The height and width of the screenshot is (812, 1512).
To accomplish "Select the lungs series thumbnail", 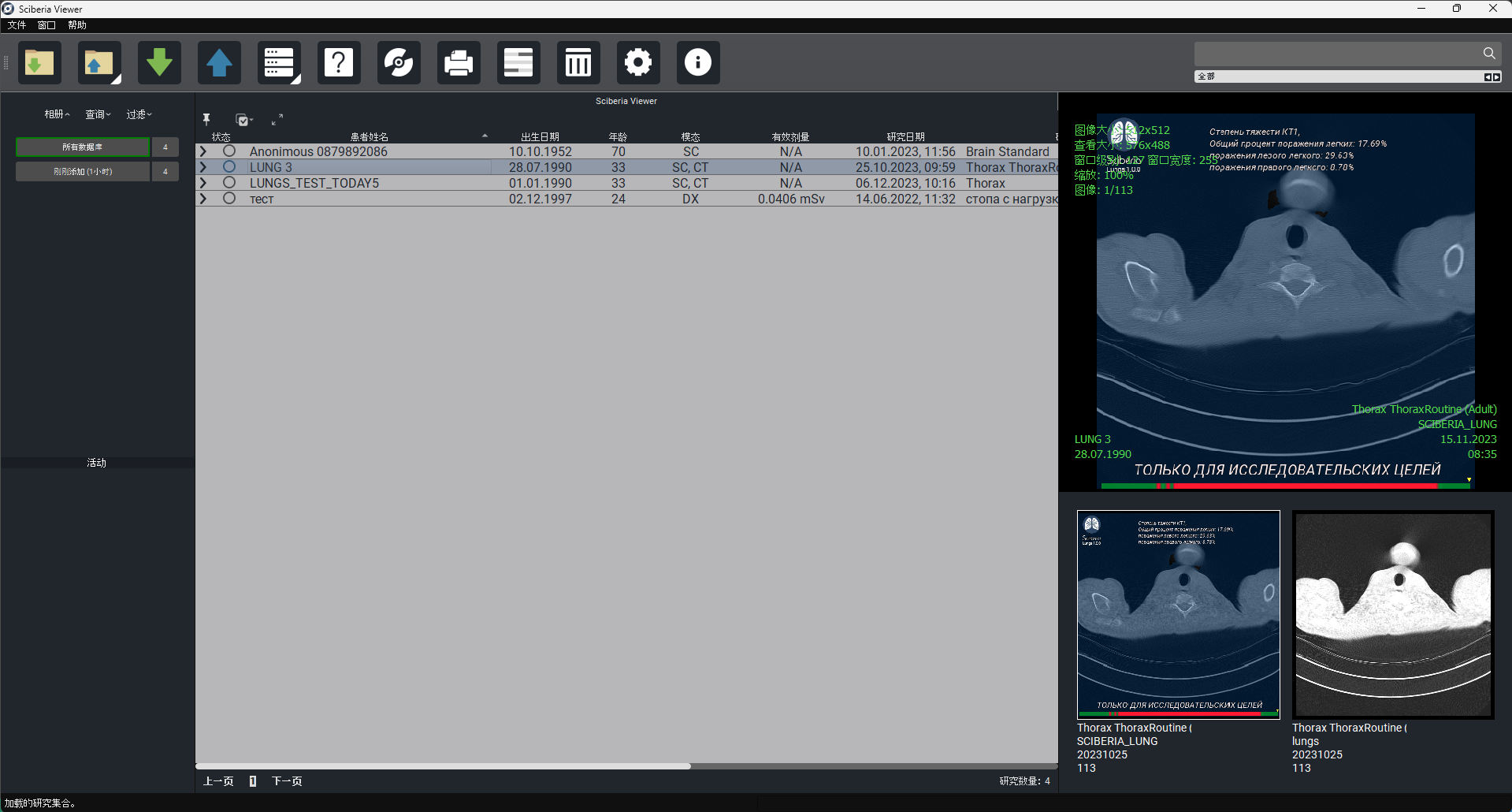I will click(x=1393, y=615).
